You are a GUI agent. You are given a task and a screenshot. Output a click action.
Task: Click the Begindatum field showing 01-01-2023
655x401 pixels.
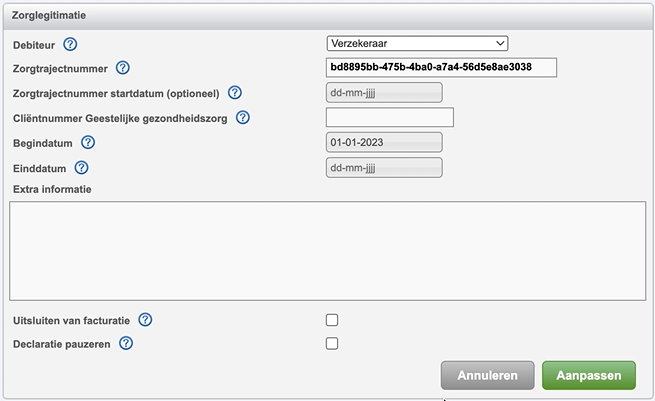(384, 142)
